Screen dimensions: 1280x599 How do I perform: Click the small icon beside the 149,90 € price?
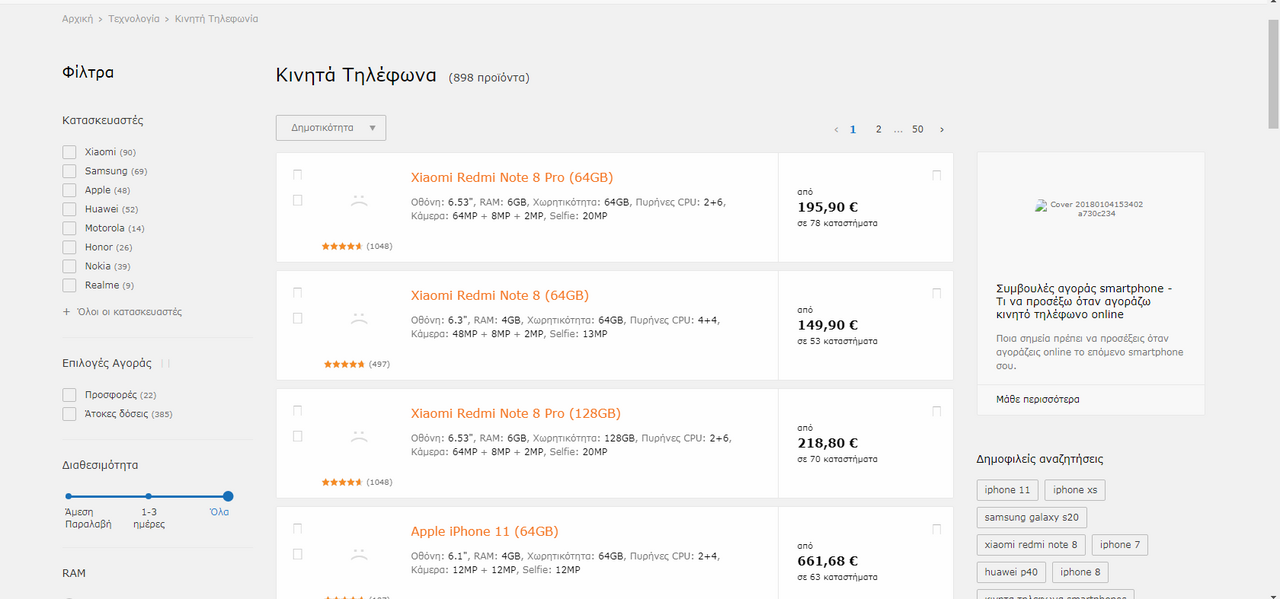click(x=936, y=294)
